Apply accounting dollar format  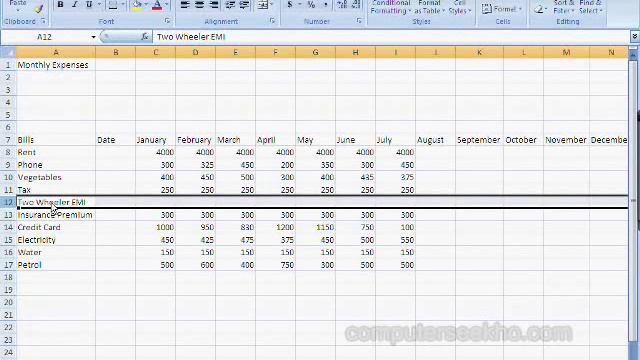[x=290, y=5]
